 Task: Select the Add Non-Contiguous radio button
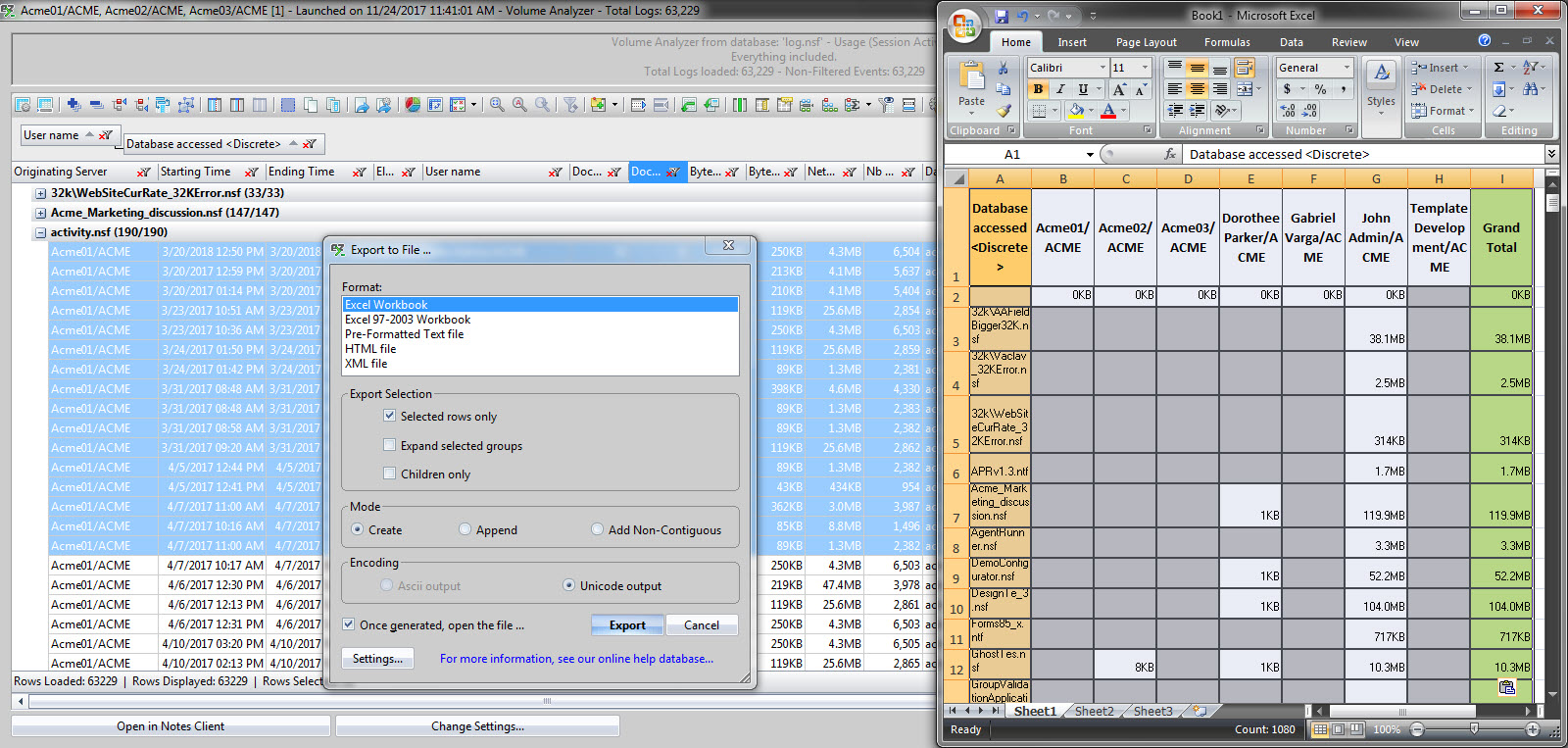pyautogui.click(x=598, y=529)
